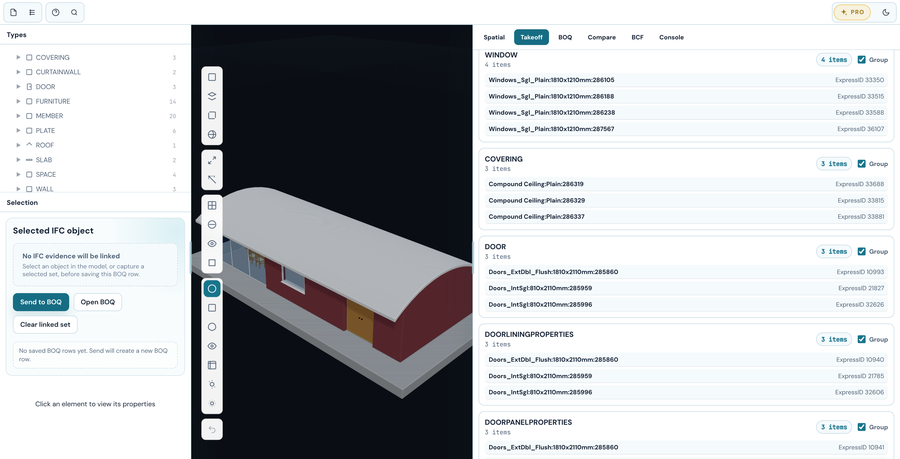
Task: Expand the DOOR type node
Action: point(18,87)
